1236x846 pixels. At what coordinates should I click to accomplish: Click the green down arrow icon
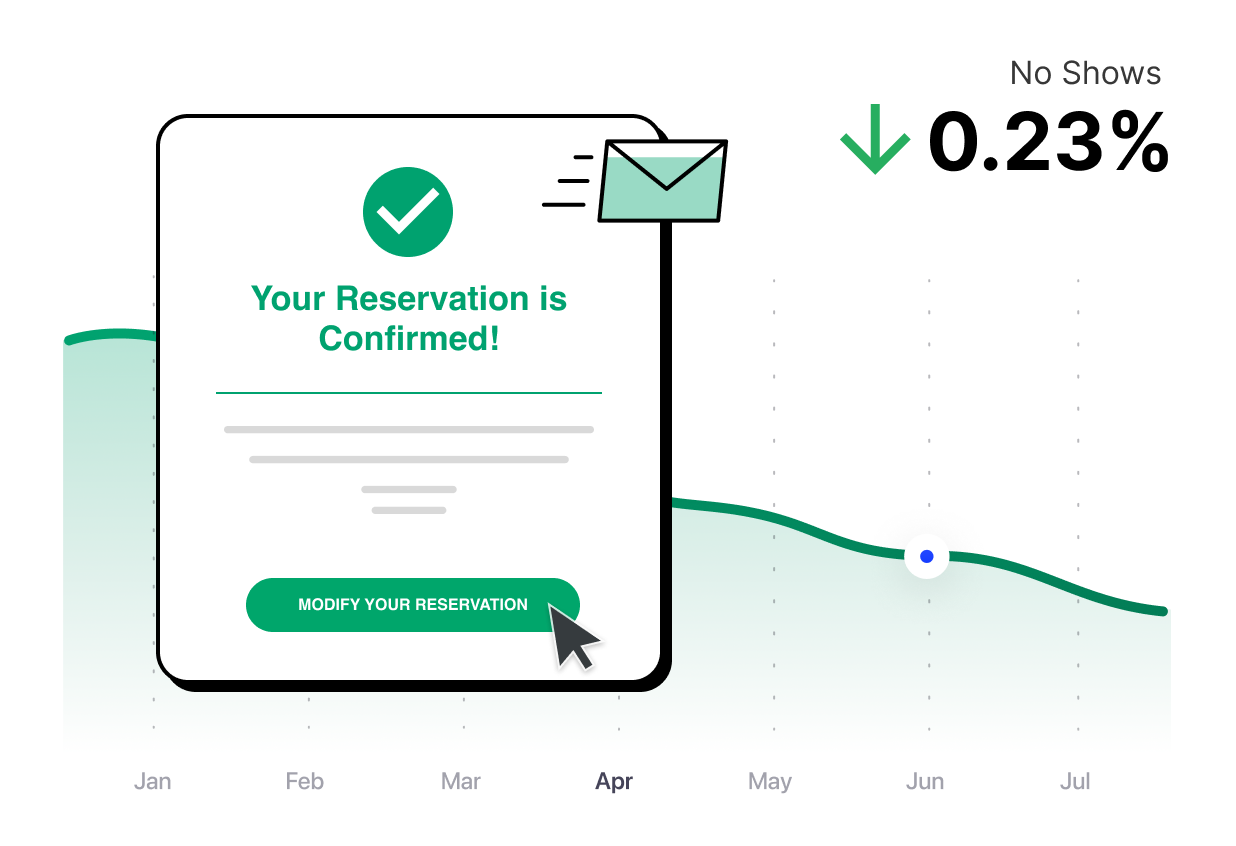(x=875, y=139)
